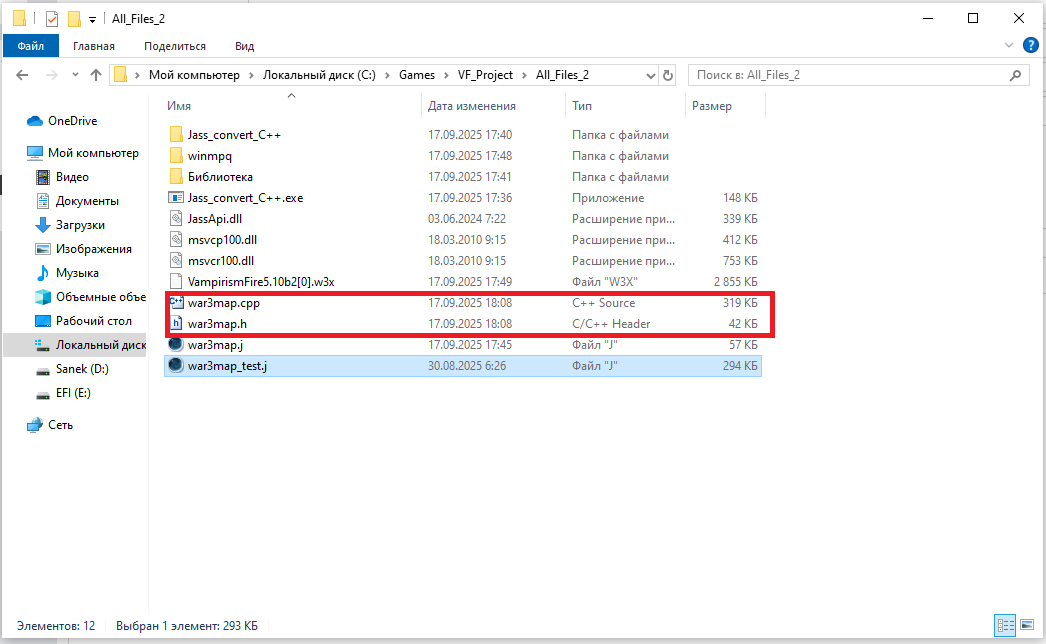Go up one folder level
The image size is (1046, 644).
pyautogui.click(x=96, y=75)
